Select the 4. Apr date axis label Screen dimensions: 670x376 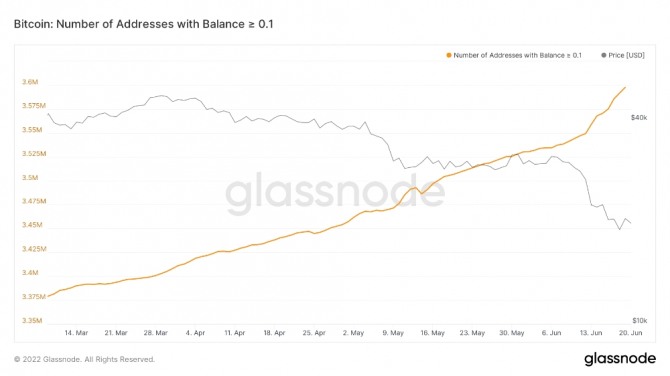coord(195,333)
